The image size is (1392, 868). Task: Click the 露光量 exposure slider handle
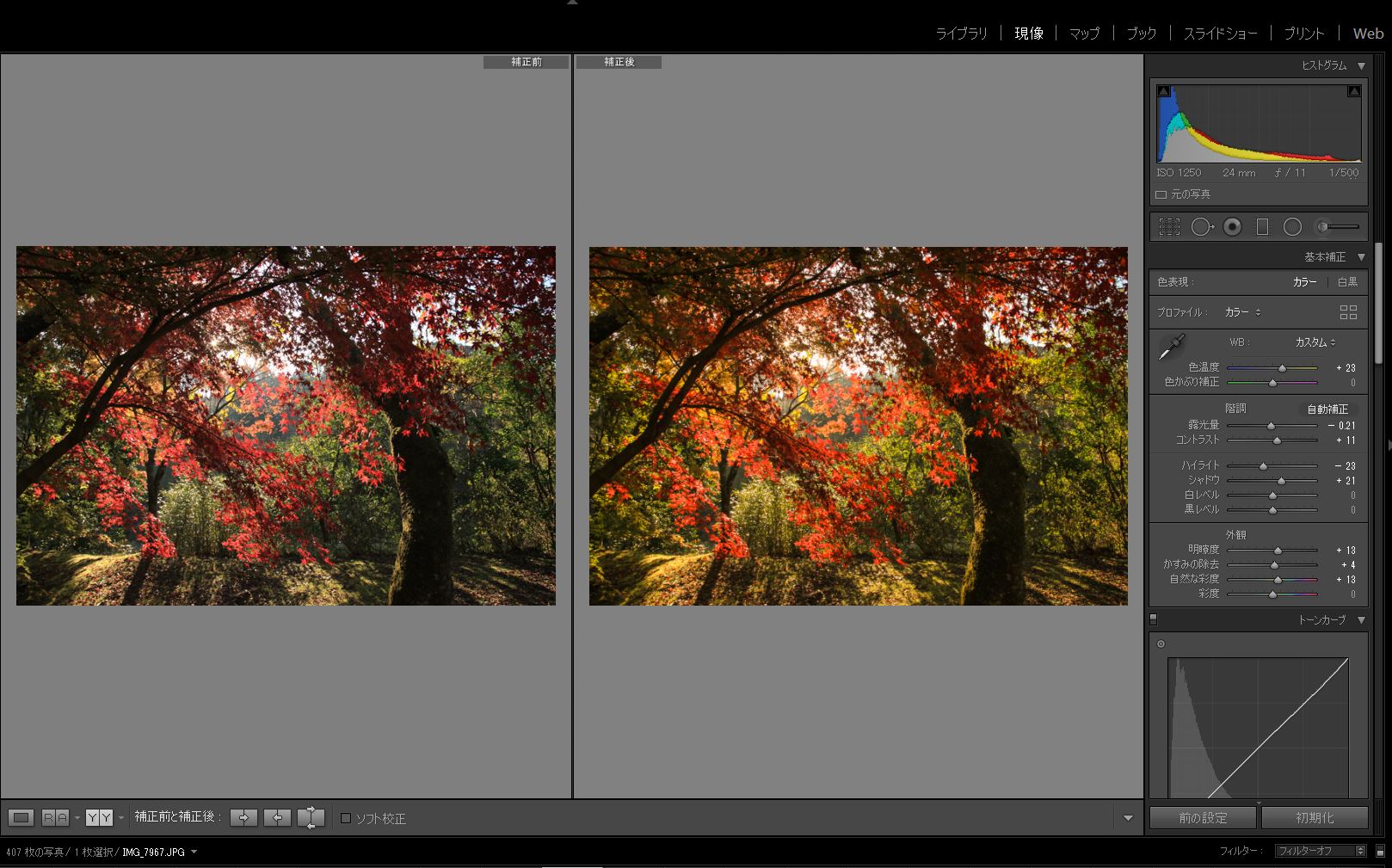(1271, 426)
